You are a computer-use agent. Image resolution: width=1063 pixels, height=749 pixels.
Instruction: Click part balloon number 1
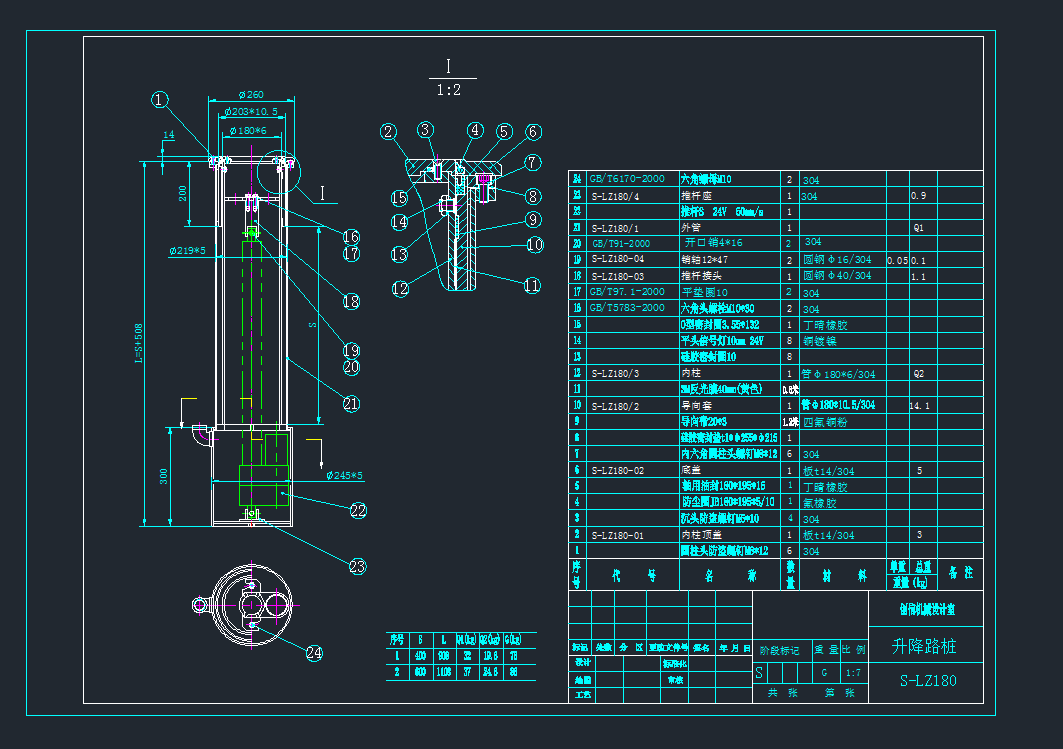[x=161, y=99]
